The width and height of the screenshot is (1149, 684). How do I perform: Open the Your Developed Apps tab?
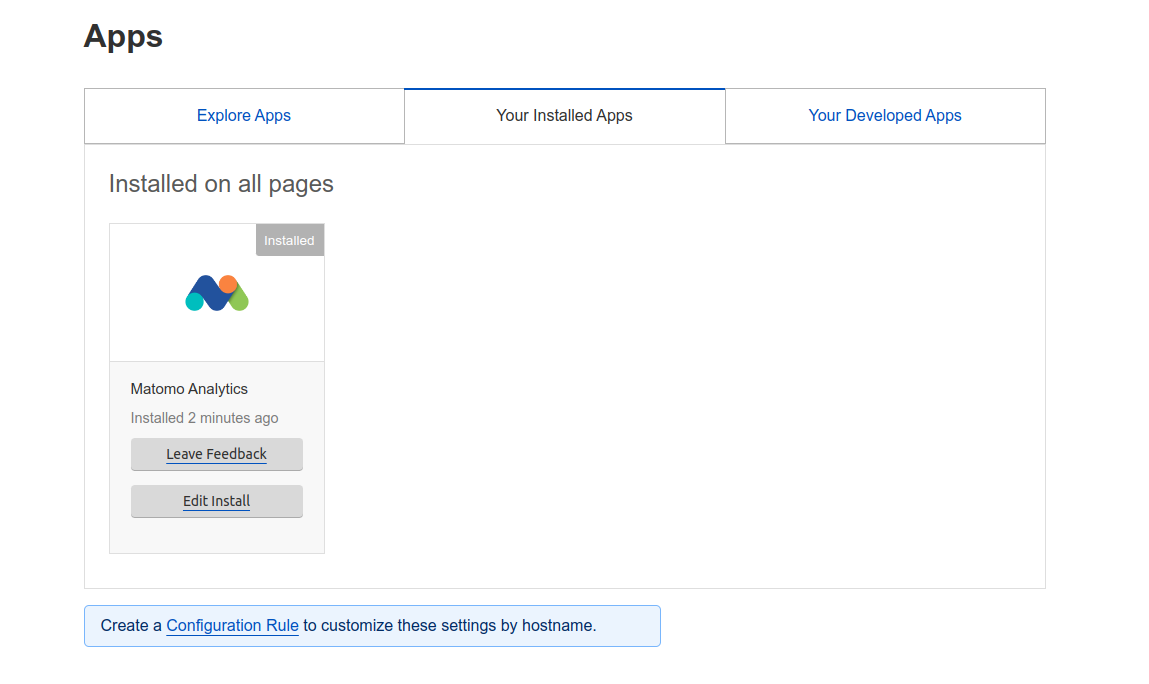884,116
